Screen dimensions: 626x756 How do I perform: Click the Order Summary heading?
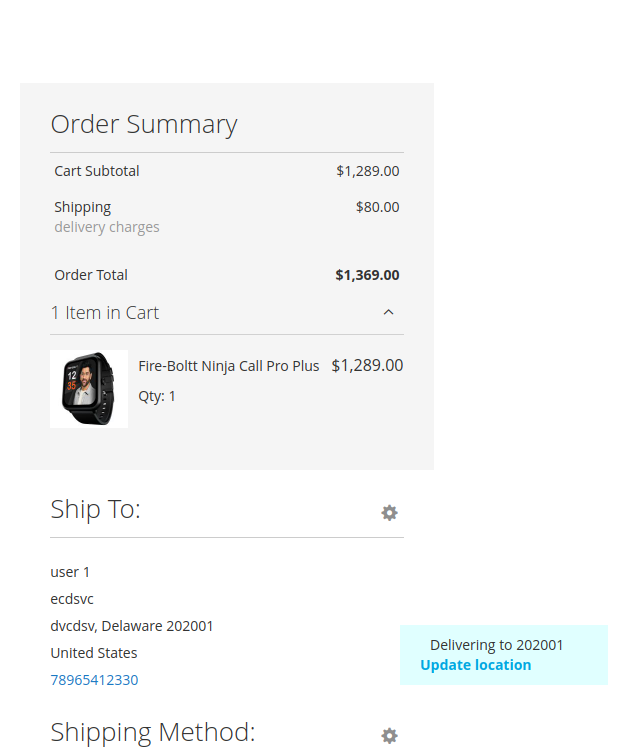point(144,125)
